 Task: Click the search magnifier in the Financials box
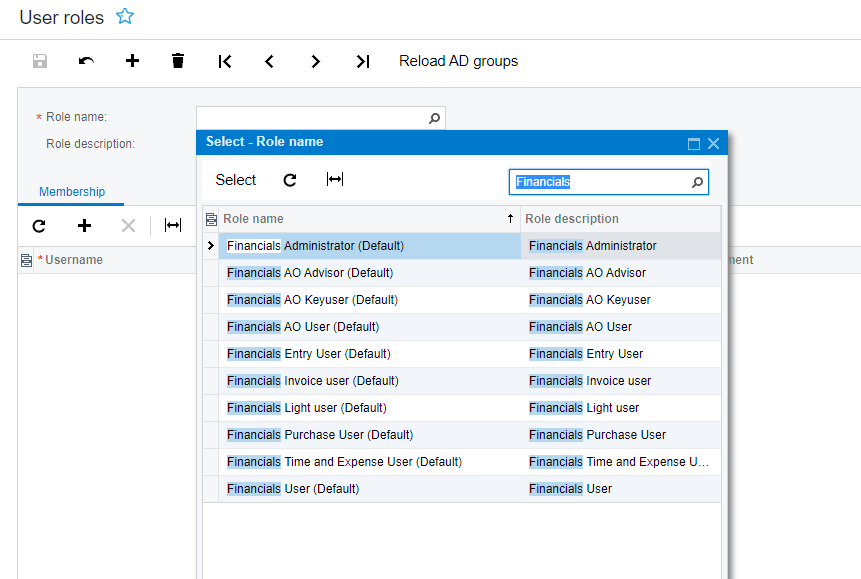click(698, 182)
